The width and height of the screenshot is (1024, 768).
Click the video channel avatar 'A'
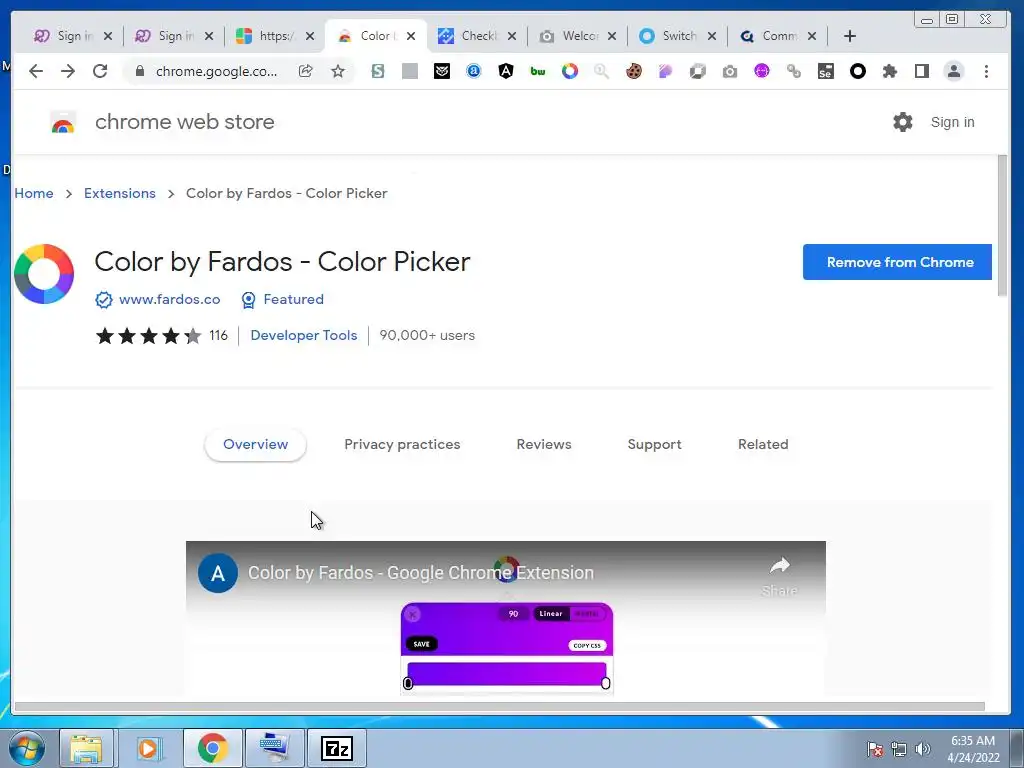(217, 573)
